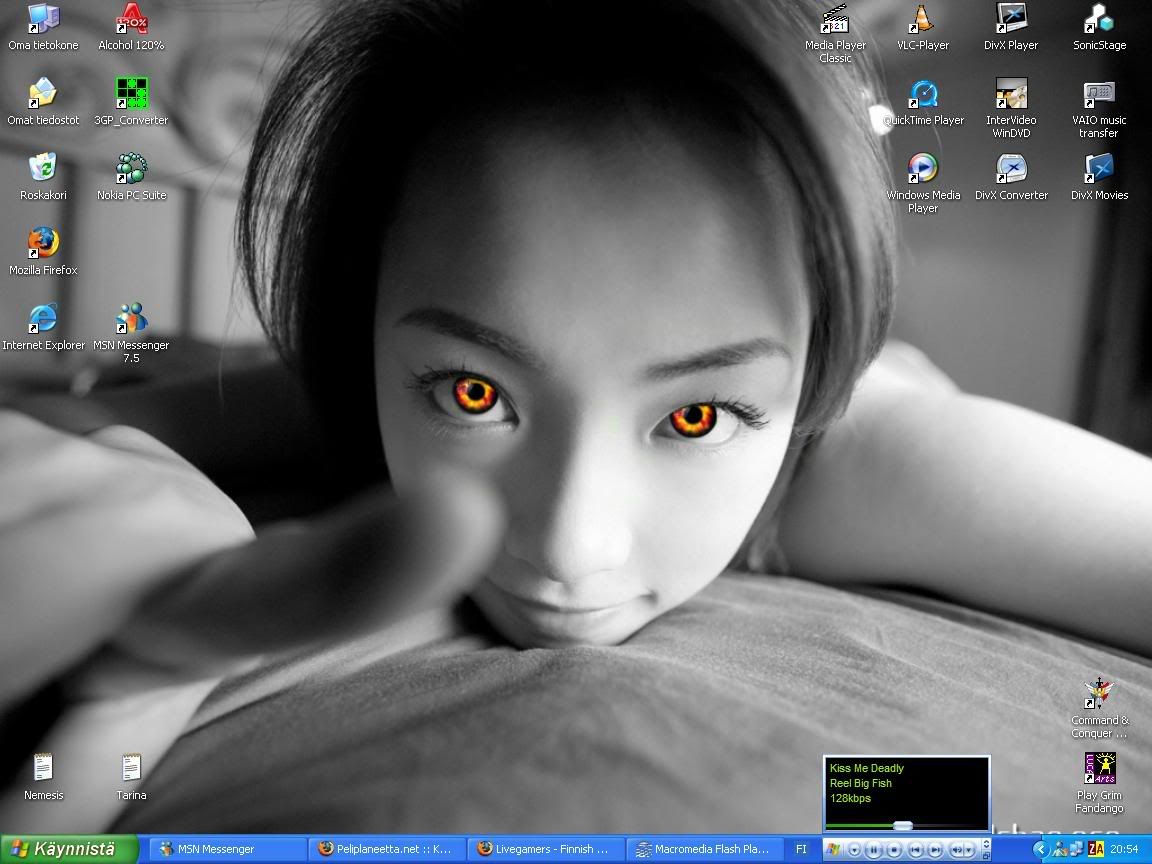Viewport: 1152px width, 864px height.
Task: Click the DivX Converter desktop icon
Action: [x=1011, y=169]
